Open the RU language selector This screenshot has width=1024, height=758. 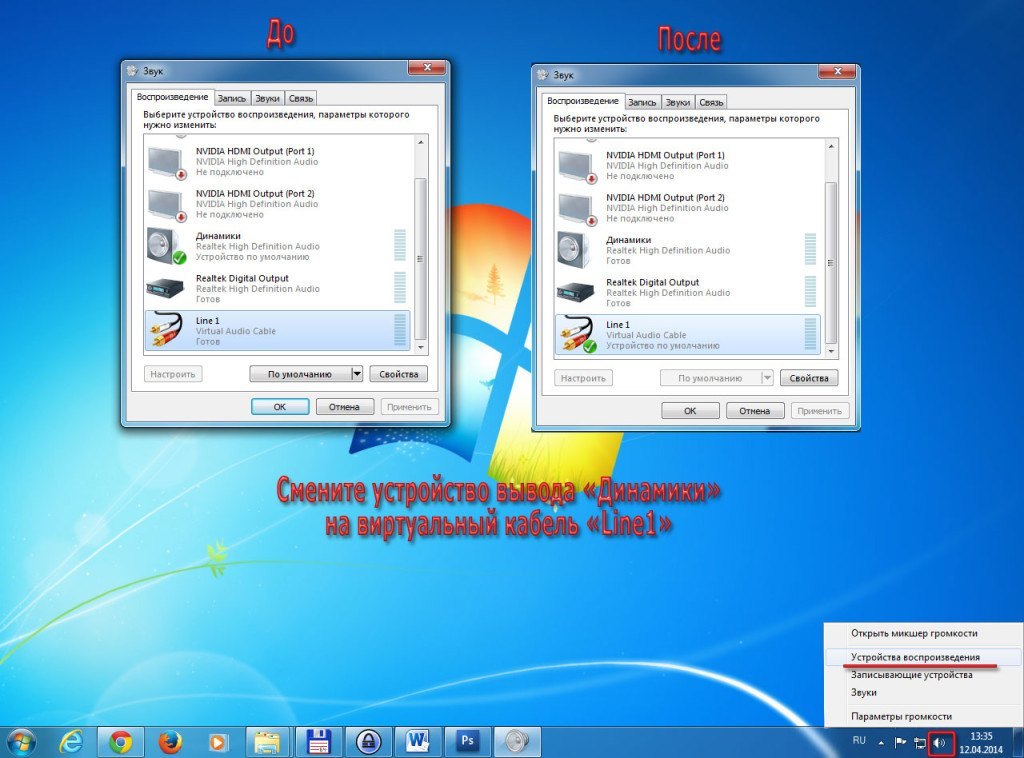click(x=859, y=741)
